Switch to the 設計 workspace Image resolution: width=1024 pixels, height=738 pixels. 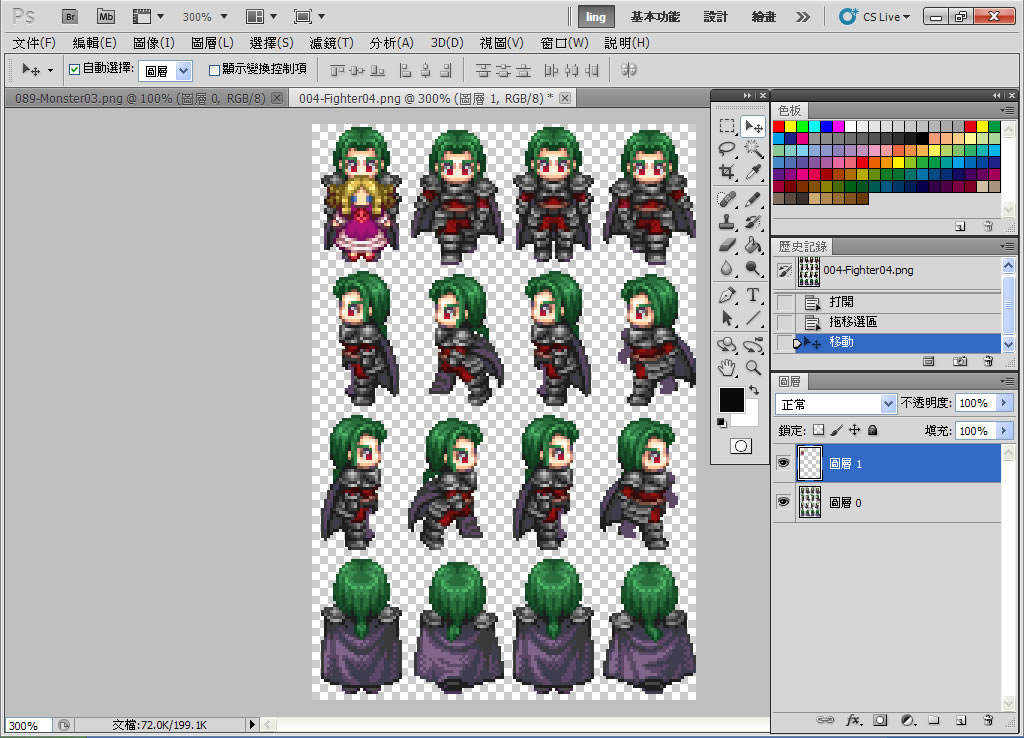coord(715,17)
